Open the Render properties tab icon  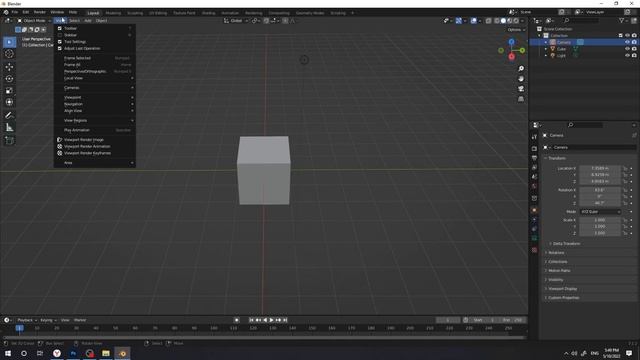[x=534, y=149]
